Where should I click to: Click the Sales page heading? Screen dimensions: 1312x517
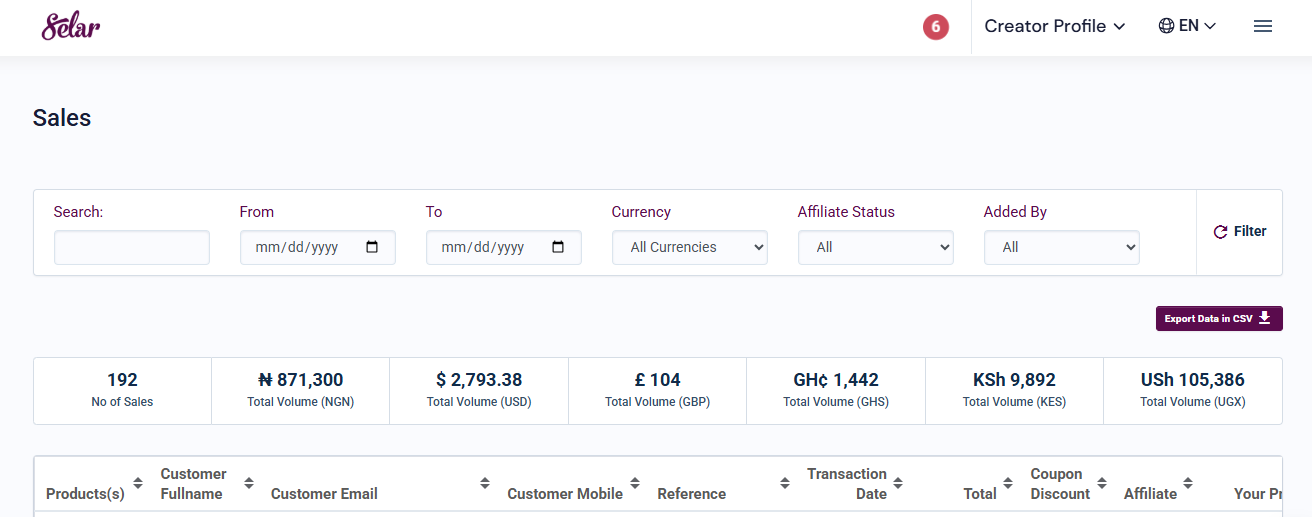pos(62,118)
